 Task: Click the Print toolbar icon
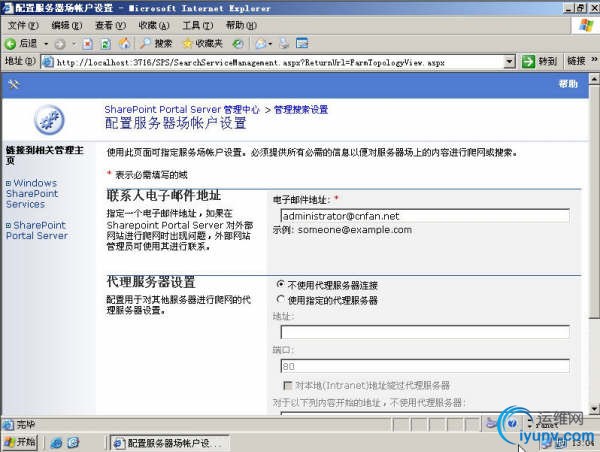[x=284, y=44]
